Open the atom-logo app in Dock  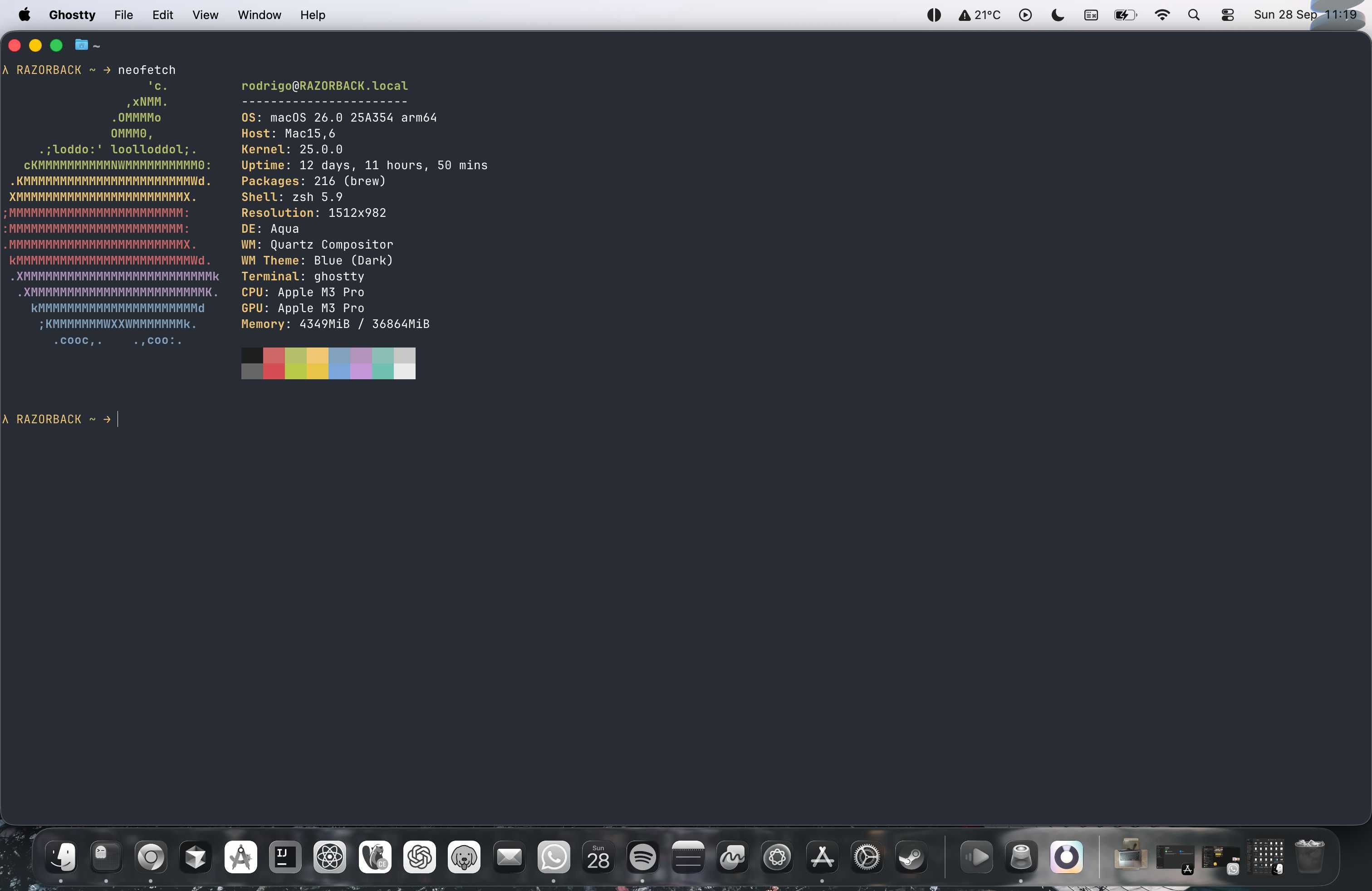(330, 857)
